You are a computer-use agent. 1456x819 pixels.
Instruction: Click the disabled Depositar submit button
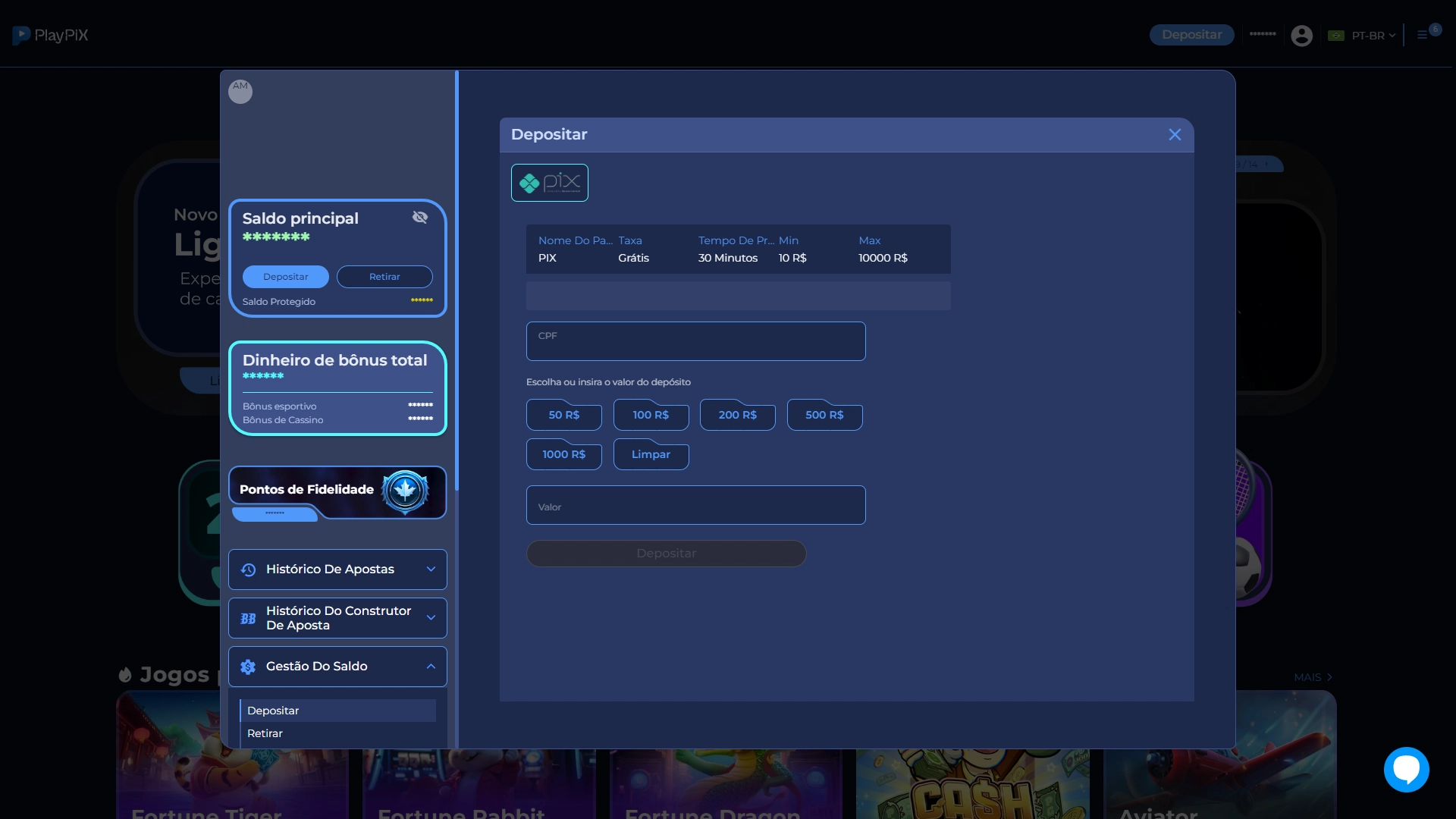(666, 554)
